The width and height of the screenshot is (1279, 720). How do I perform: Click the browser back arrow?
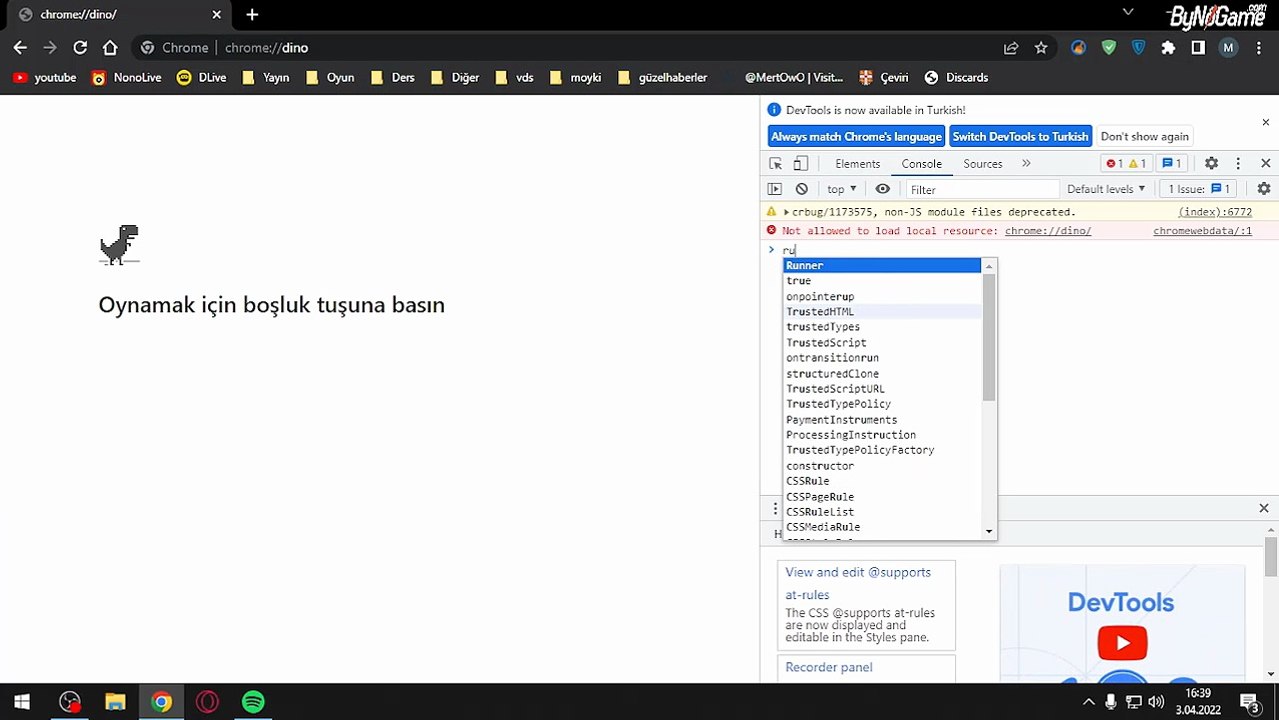(x=20, y=47)
